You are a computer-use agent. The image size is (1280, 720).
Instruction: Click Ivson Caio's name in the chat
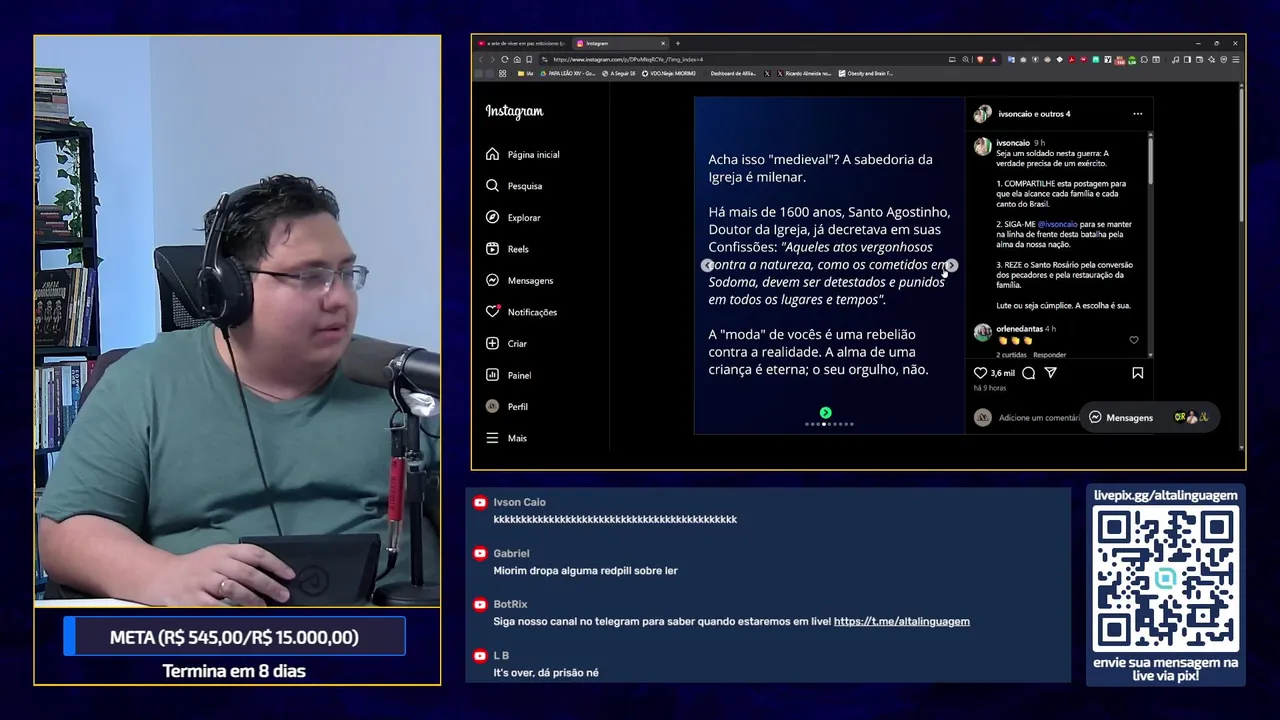pos(519,502)
